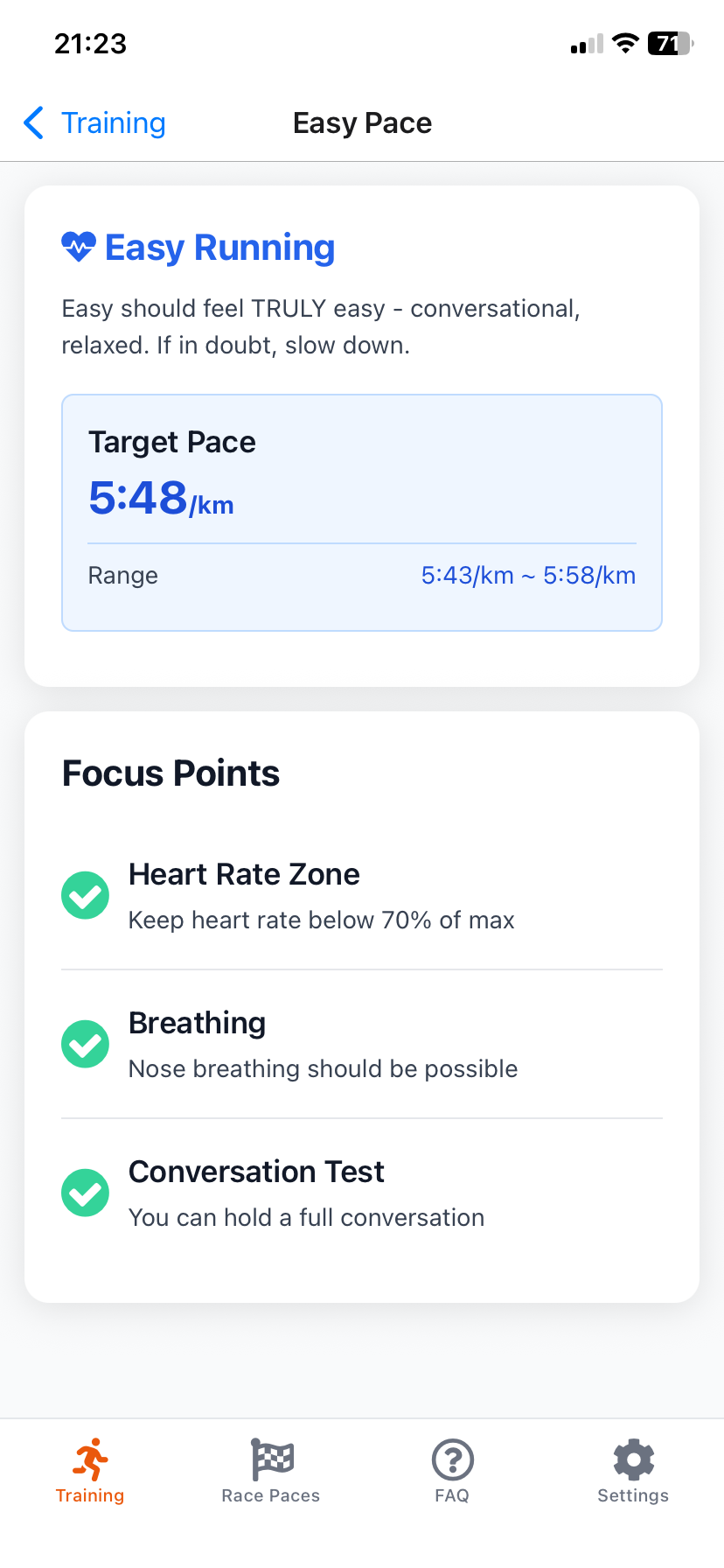Tap the 5:48/km target pace value
This screenshot has height=1568, width=724.
point(161,499)
